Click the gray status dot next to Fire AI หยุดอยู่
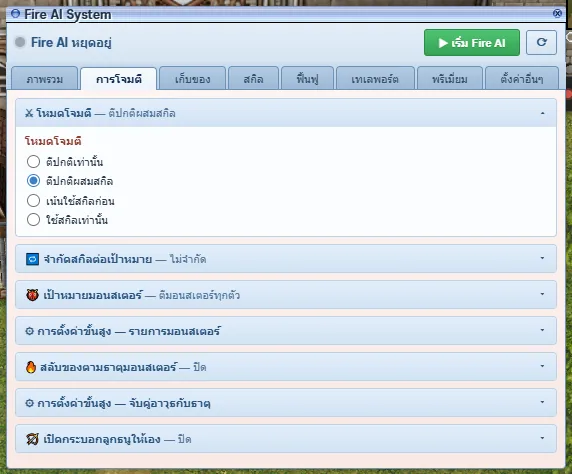 point(20,42)
